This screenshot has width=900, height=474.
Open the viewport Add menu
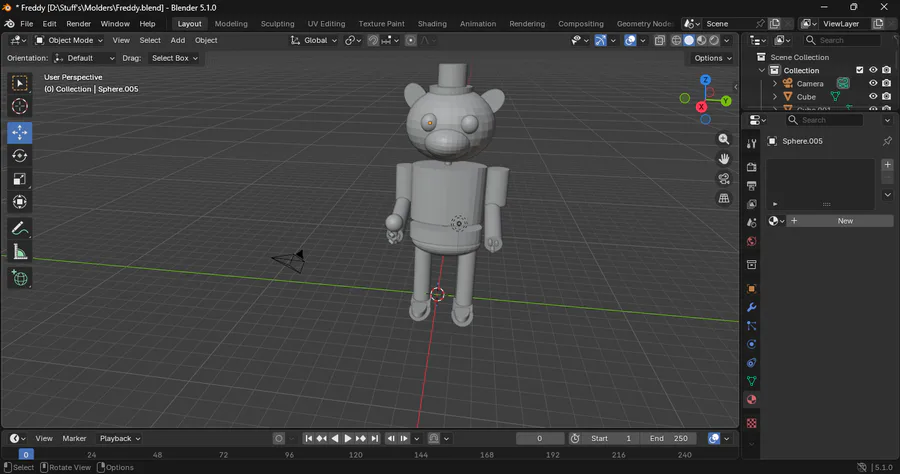[x=178, y=40]
